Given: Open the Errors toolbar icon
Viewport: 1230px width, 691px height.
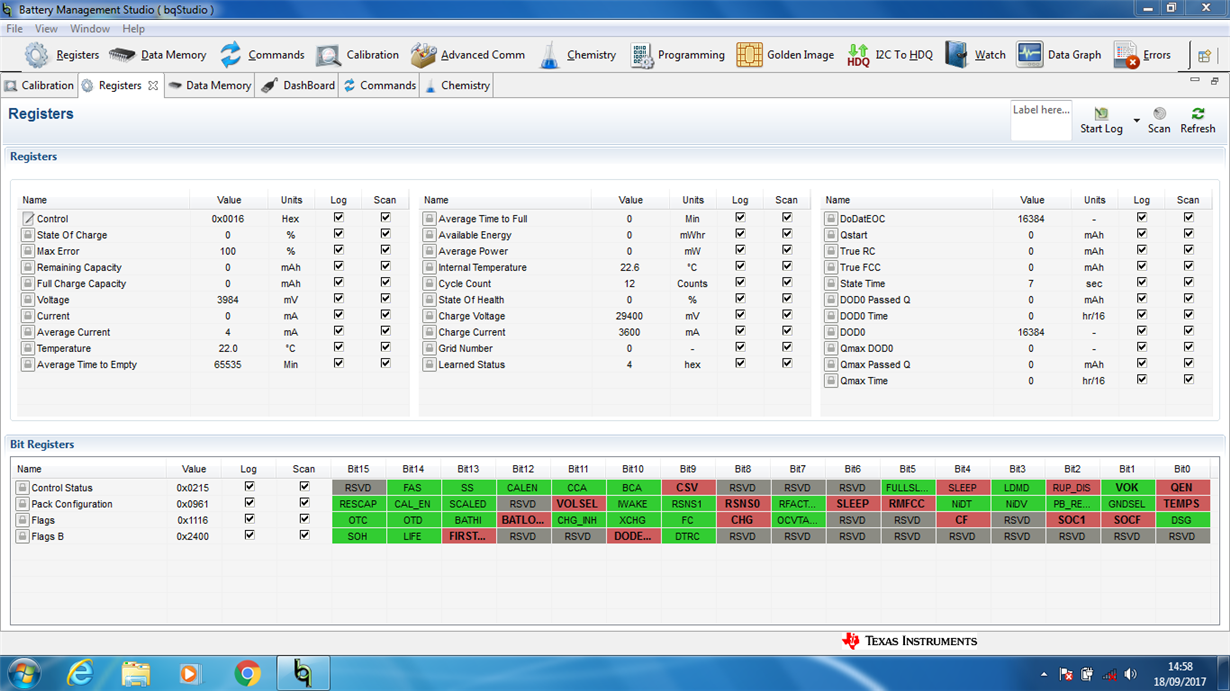Looking at the screenshot, I should [1126, 55].
